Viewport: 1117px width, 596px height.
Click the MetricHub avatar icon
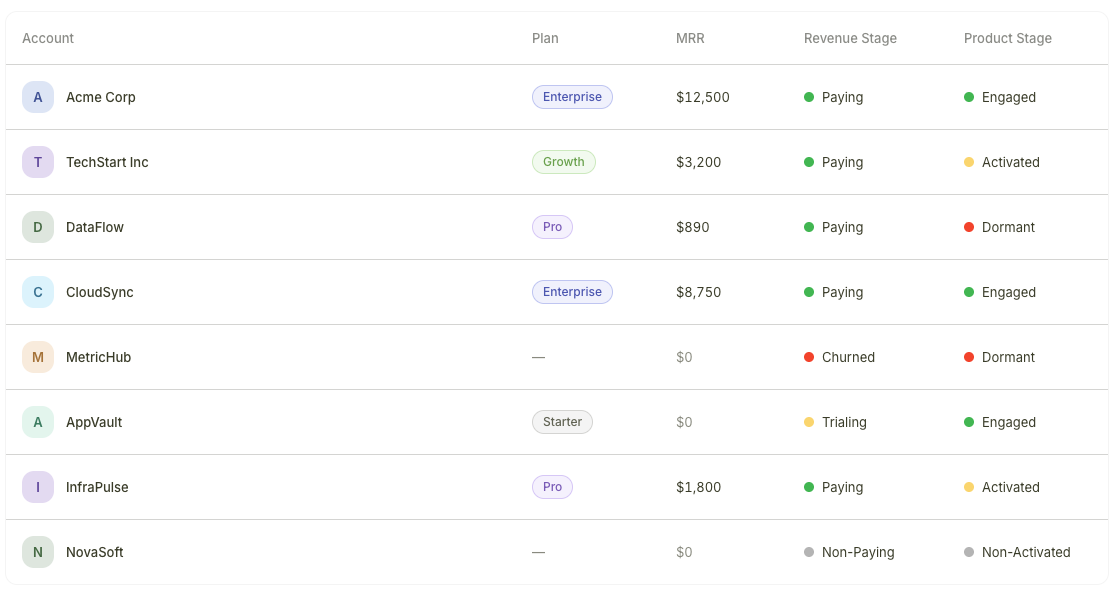click(38, 356)
